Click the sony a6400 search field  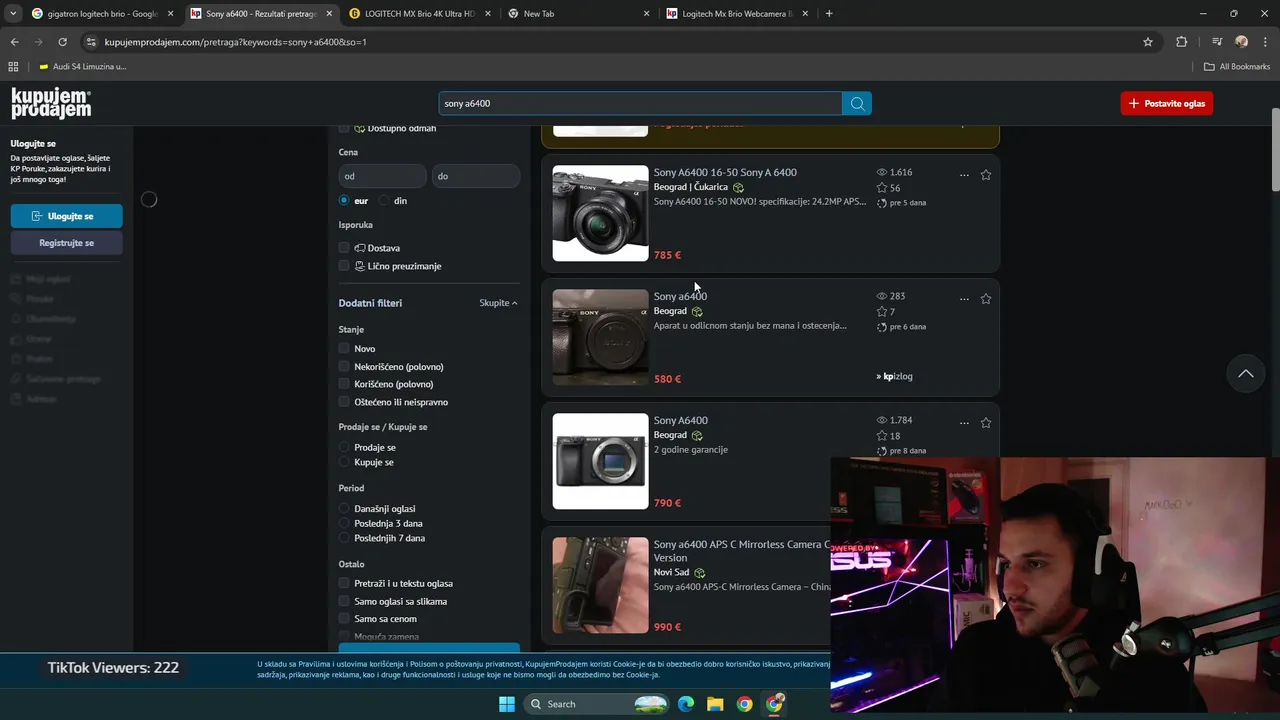pos(640,103)
